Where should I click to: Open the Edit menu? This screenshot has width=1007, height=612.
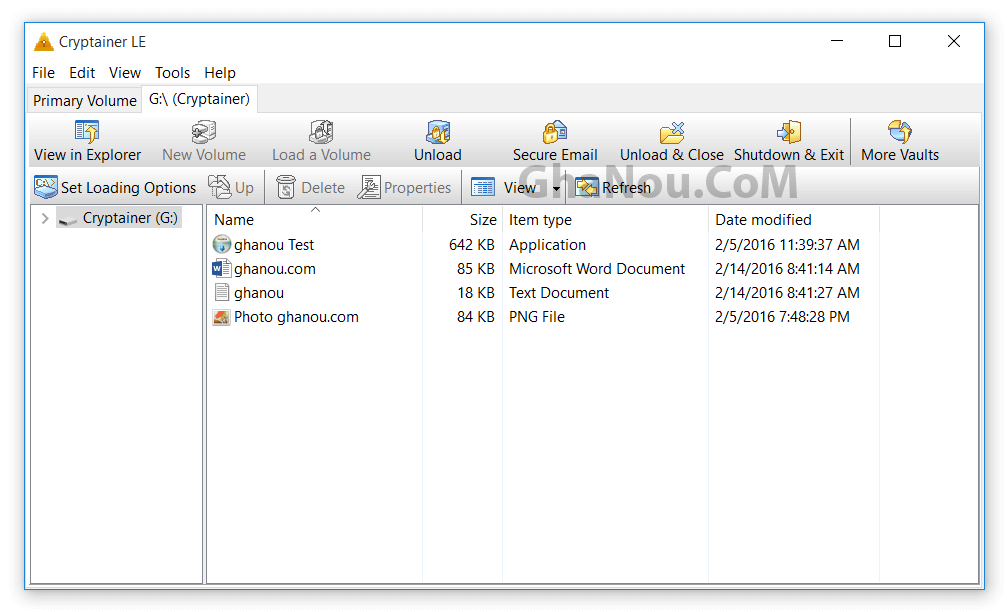[82, 73]
